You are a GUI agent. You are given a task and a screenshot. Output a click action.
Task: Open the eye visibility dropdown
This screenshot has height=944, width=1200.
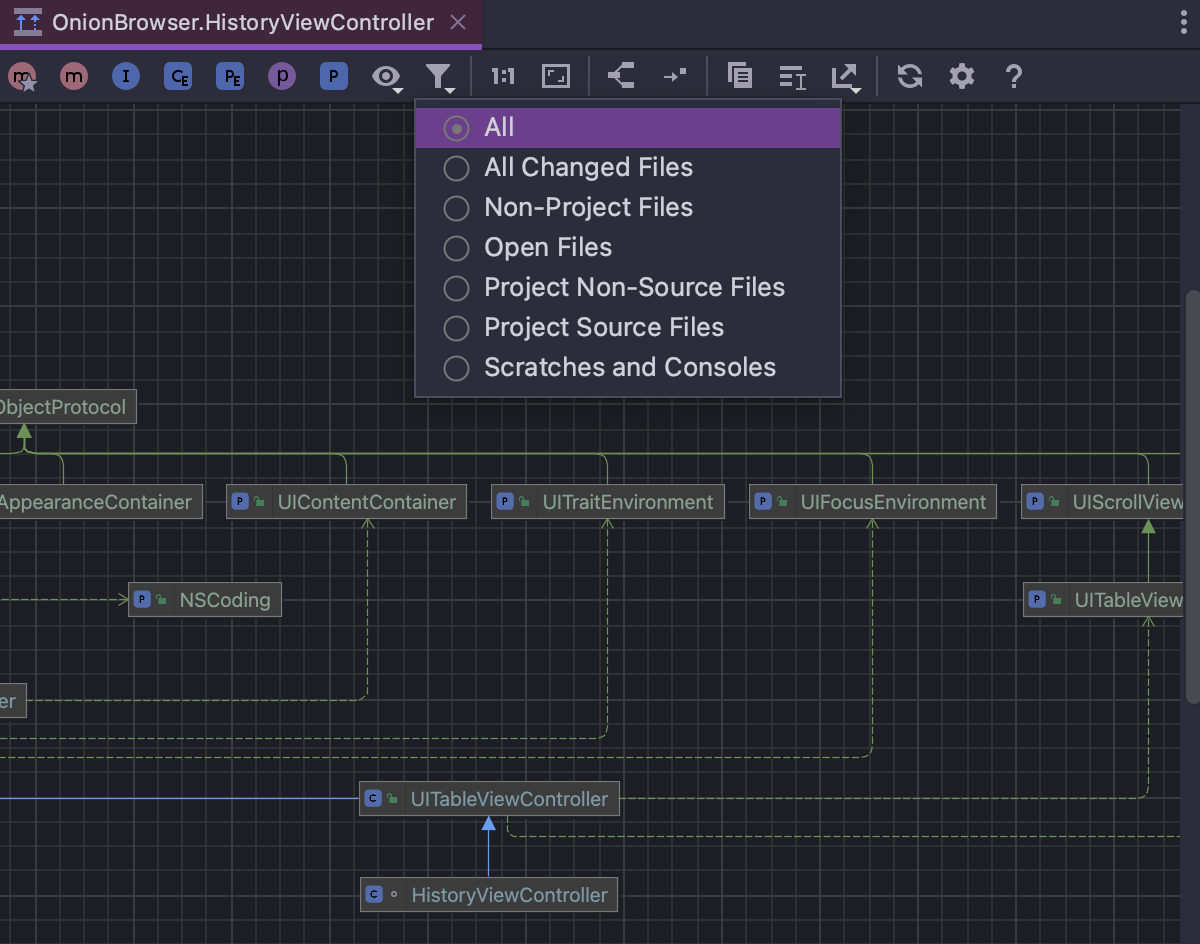(x=387, y=77)
